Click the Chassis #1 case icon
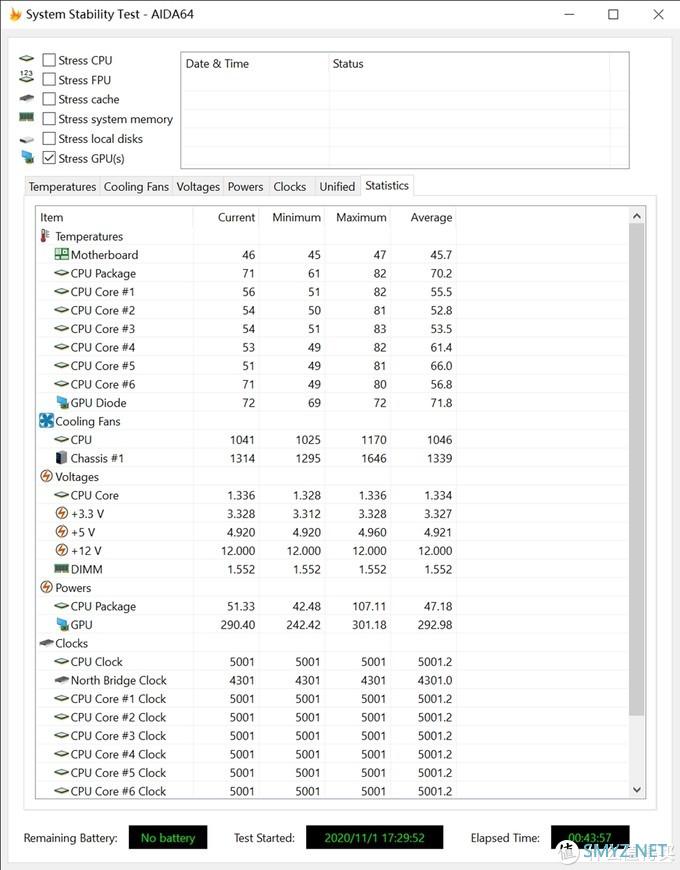Viewport: 680px width, 870px height. tap(62, 458)
